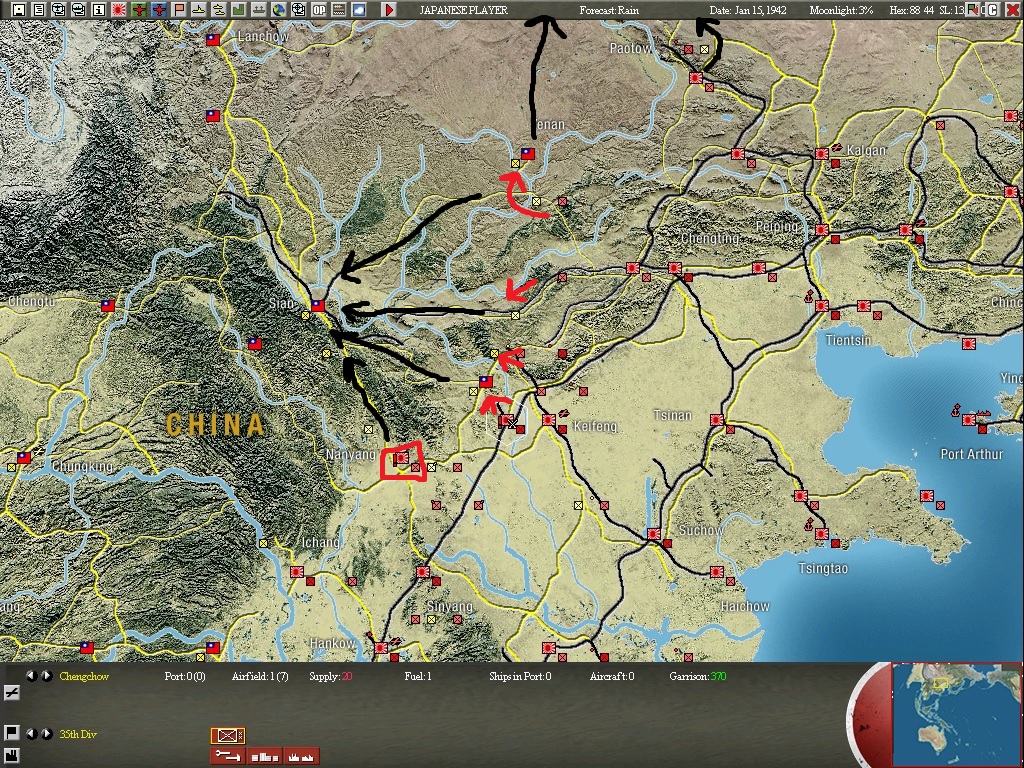Click the red rising-sun toolbar icon
Viewport: 1024px width, 768px height.
click(119, 10)
